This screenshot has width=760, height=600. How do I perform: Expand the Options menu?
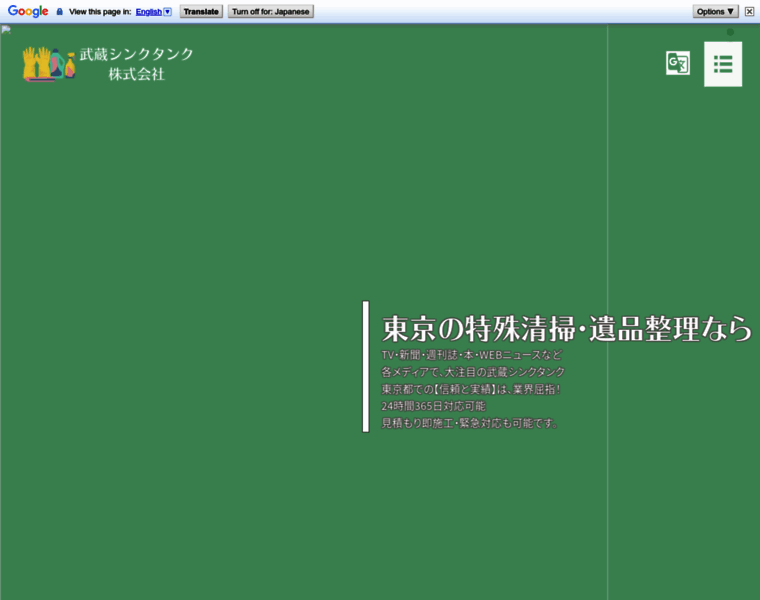click(716, 12)
